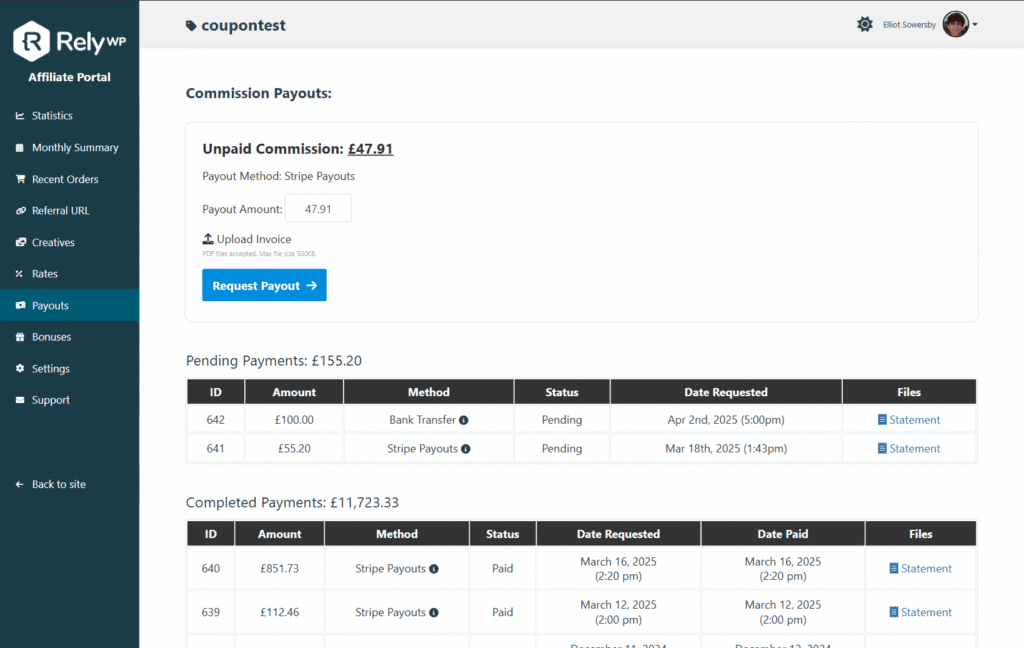Click the Apr 2nd, 2025 (5:00pm) date cell
Screen dimensions: 1024x648
(726, 420)
